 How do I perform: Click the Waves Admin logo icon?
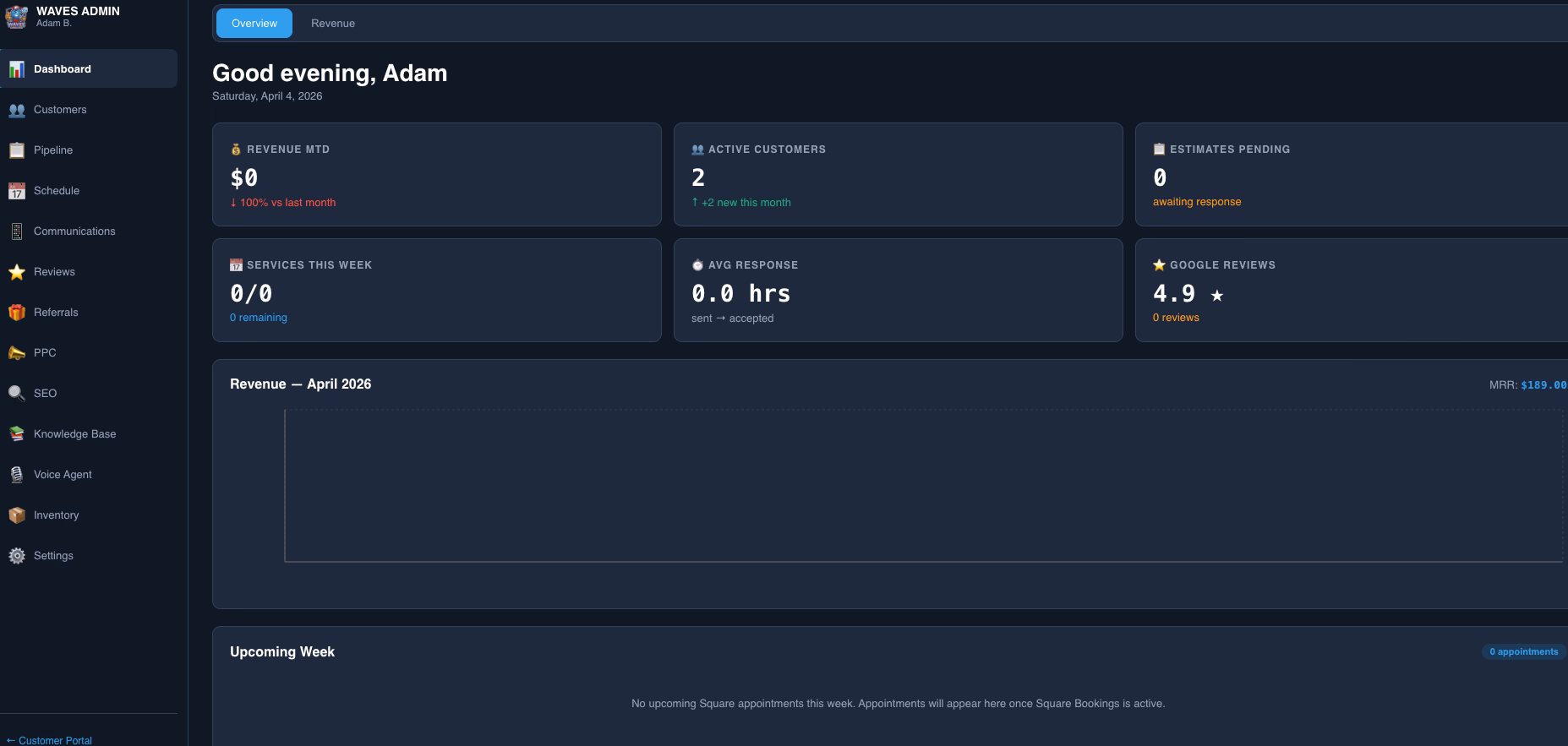tap(17, 17)
